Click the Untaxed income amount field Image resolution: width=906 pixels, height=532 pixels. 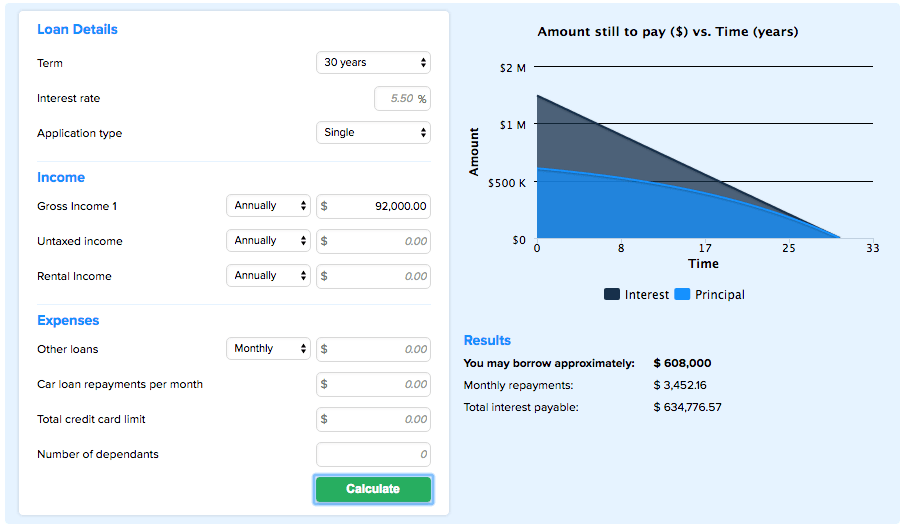(382, 242)
